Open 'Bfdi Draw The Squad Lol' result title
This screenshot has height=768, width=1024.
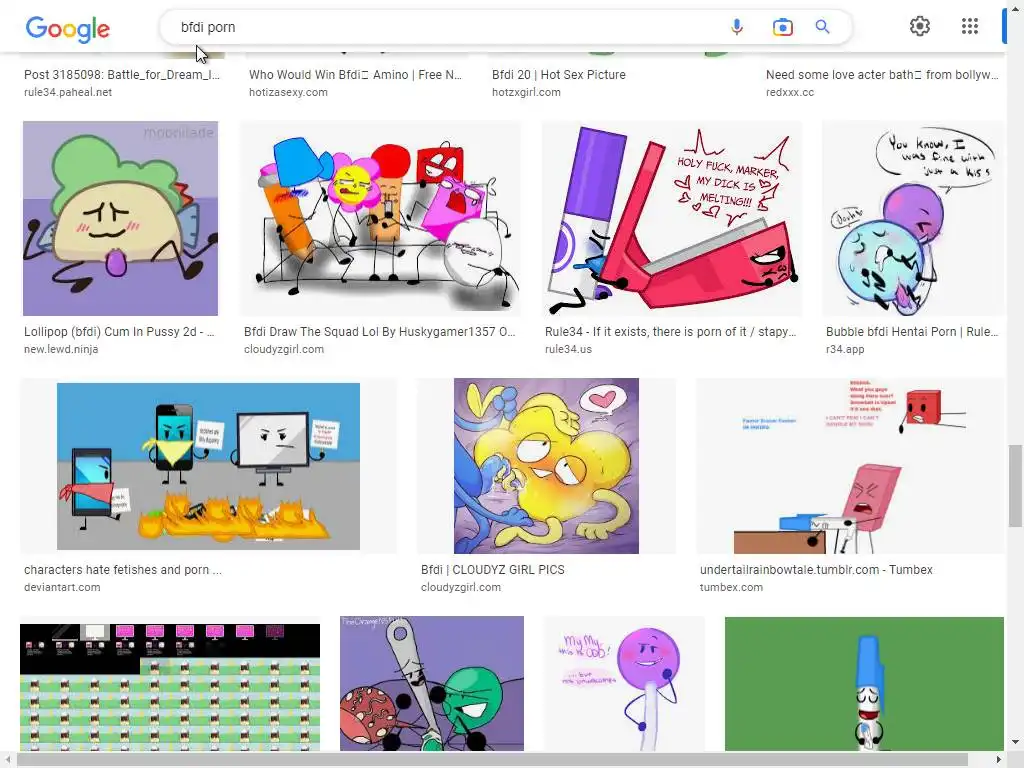[x=379, y=332]
